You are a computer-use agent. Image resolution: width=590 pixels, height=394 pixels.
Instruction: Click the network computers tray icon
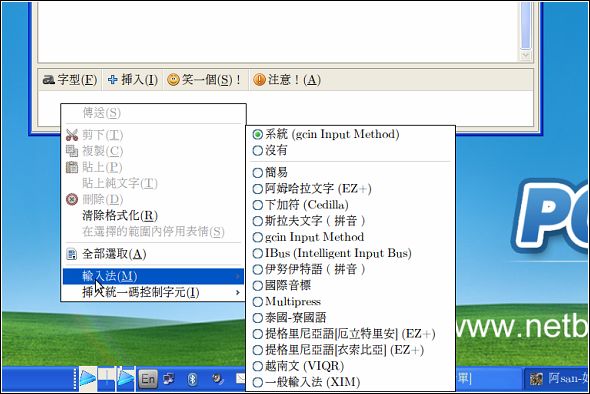[168, 379]
